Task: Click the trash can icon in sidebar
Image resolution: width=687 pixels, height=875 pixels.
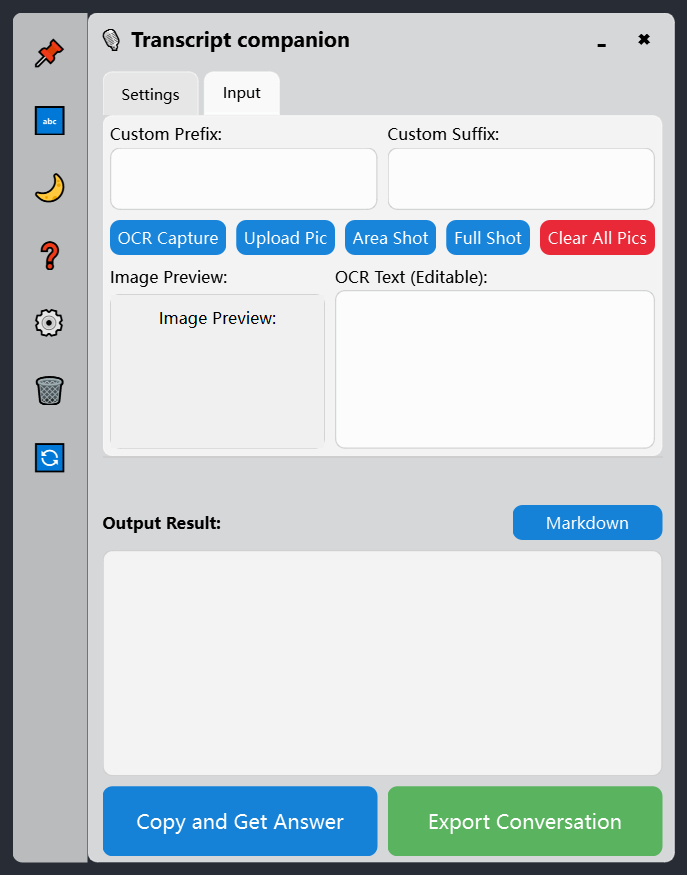Action: point(48,390)
